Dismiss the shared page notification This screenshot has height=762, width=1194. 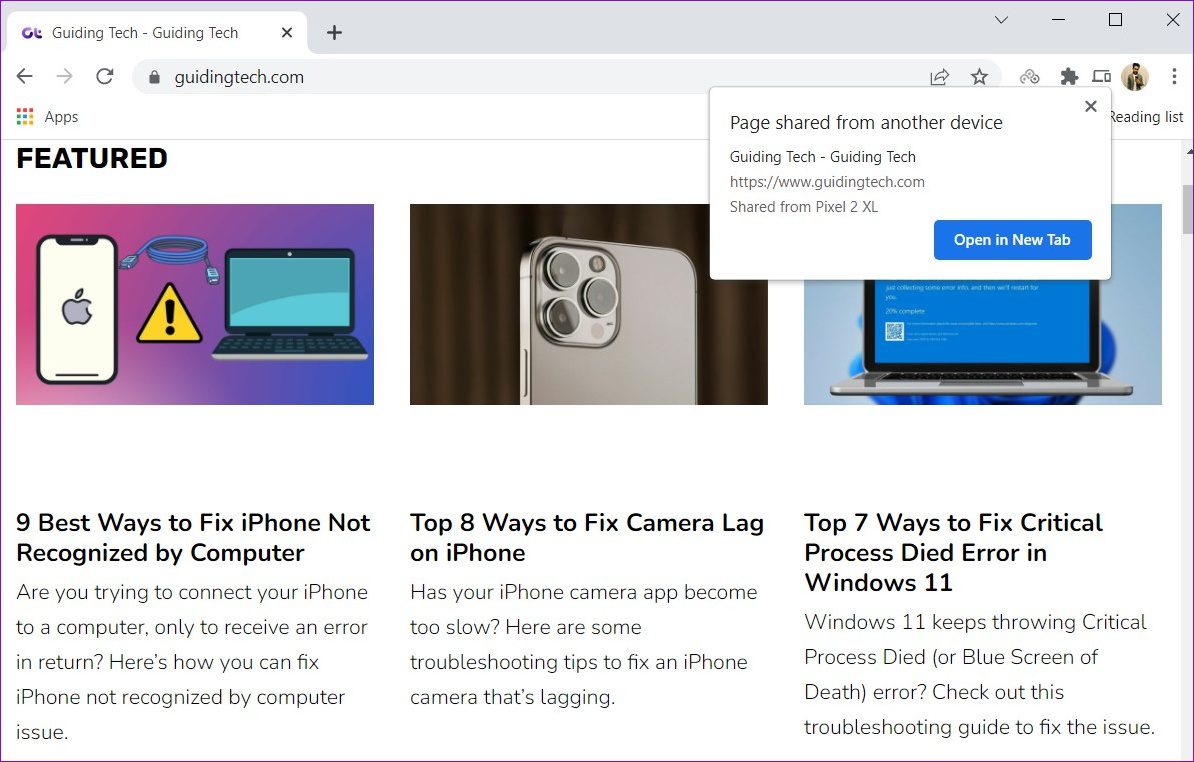click(1090, 106)
